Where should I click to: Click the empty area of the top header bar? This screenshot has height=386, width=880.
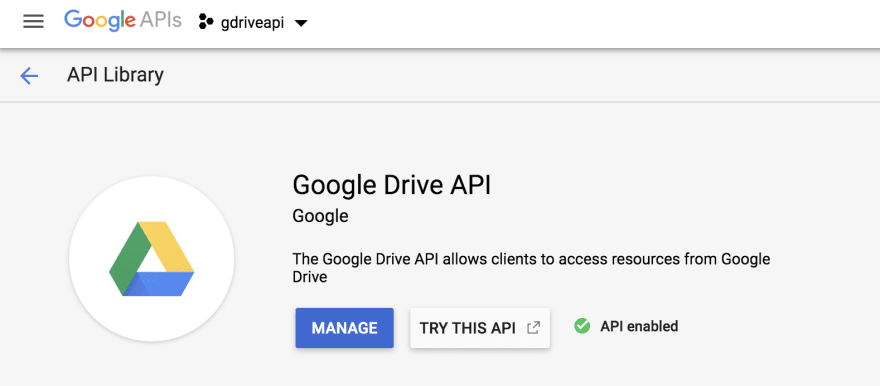tap(589, 24)
